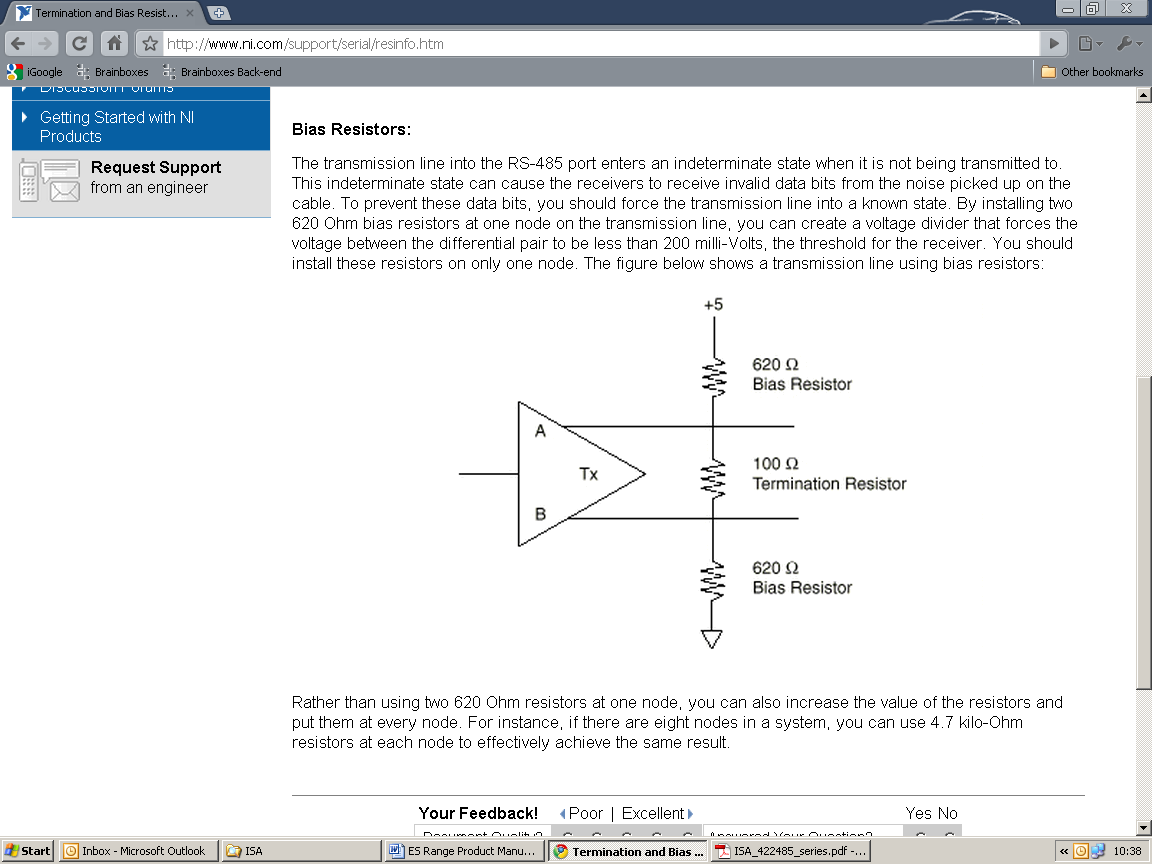Collapse the system tray with the chevron
This screenshot has width=1152, height=864.
coord(1065,851)
